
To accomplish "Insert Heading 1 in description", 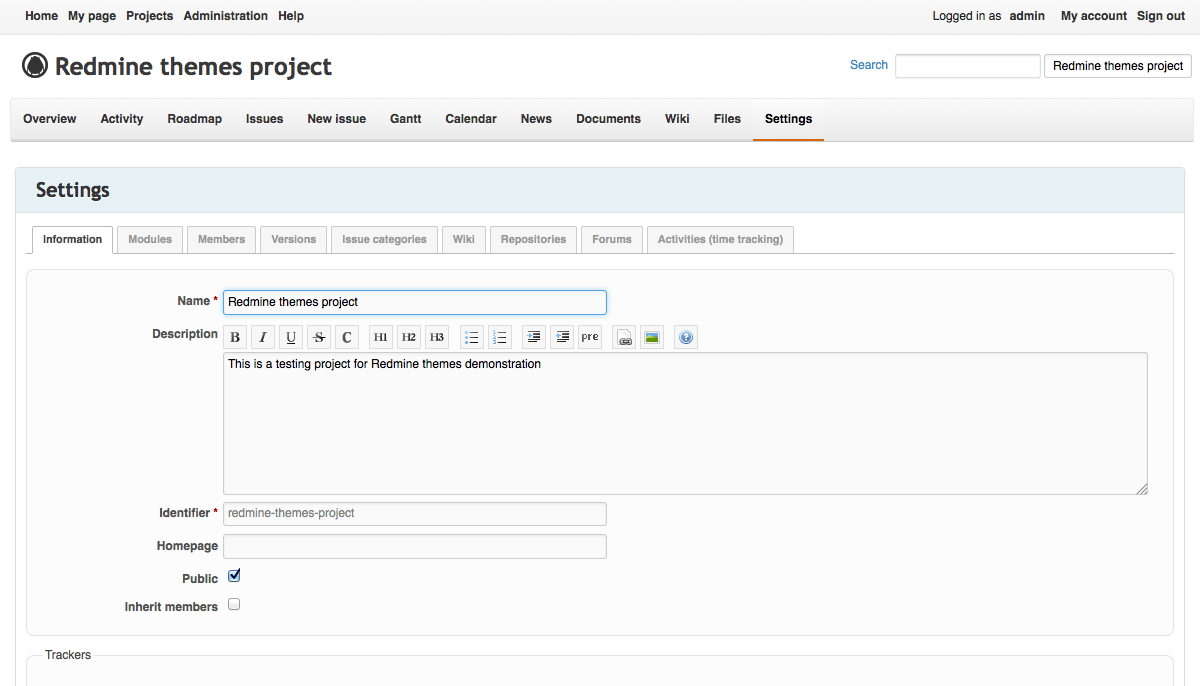I will (381, 337).
